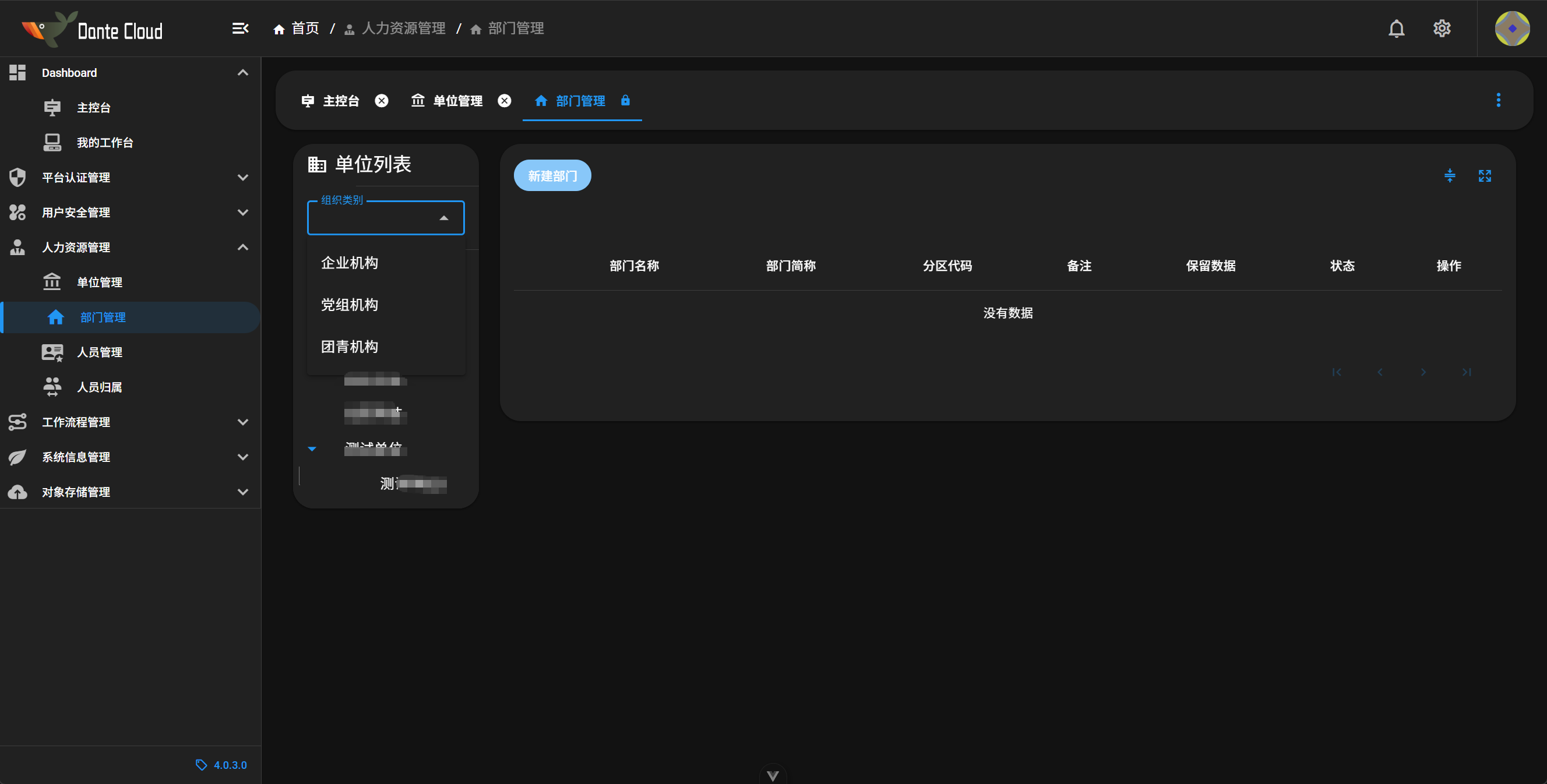Image resolution: width=1547 pixels, height=784 pixels.
Task: Open the settings gear menu
Action: tap(1442, 28)
